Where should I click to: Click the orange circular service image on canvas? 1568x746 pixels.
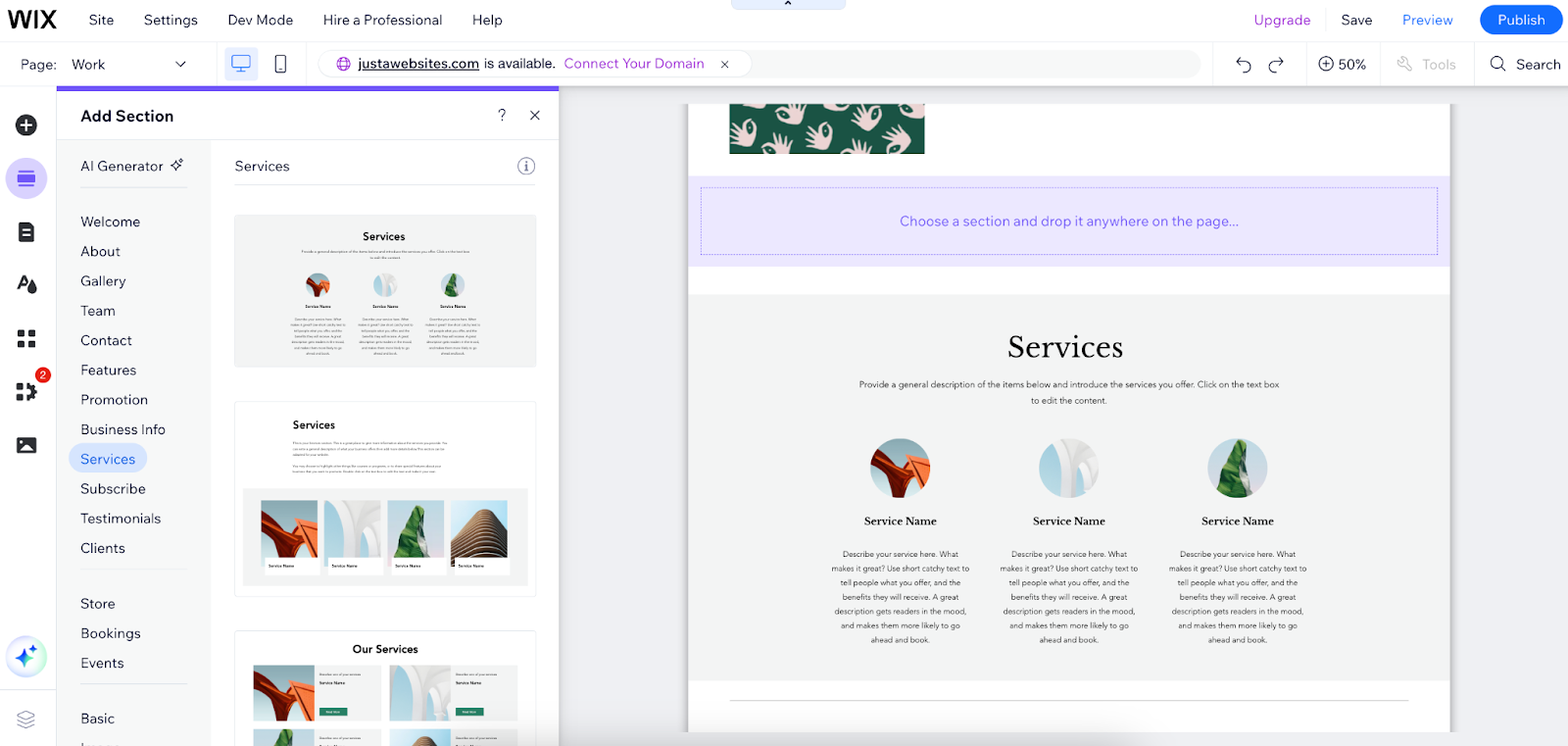tap(900, 469)
